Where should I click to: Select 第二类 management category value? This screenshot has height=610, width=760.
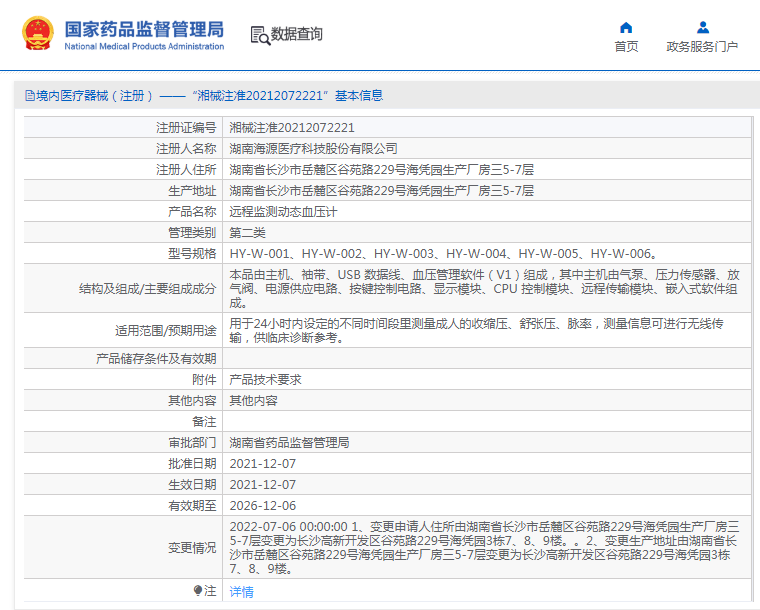point(247,233)
